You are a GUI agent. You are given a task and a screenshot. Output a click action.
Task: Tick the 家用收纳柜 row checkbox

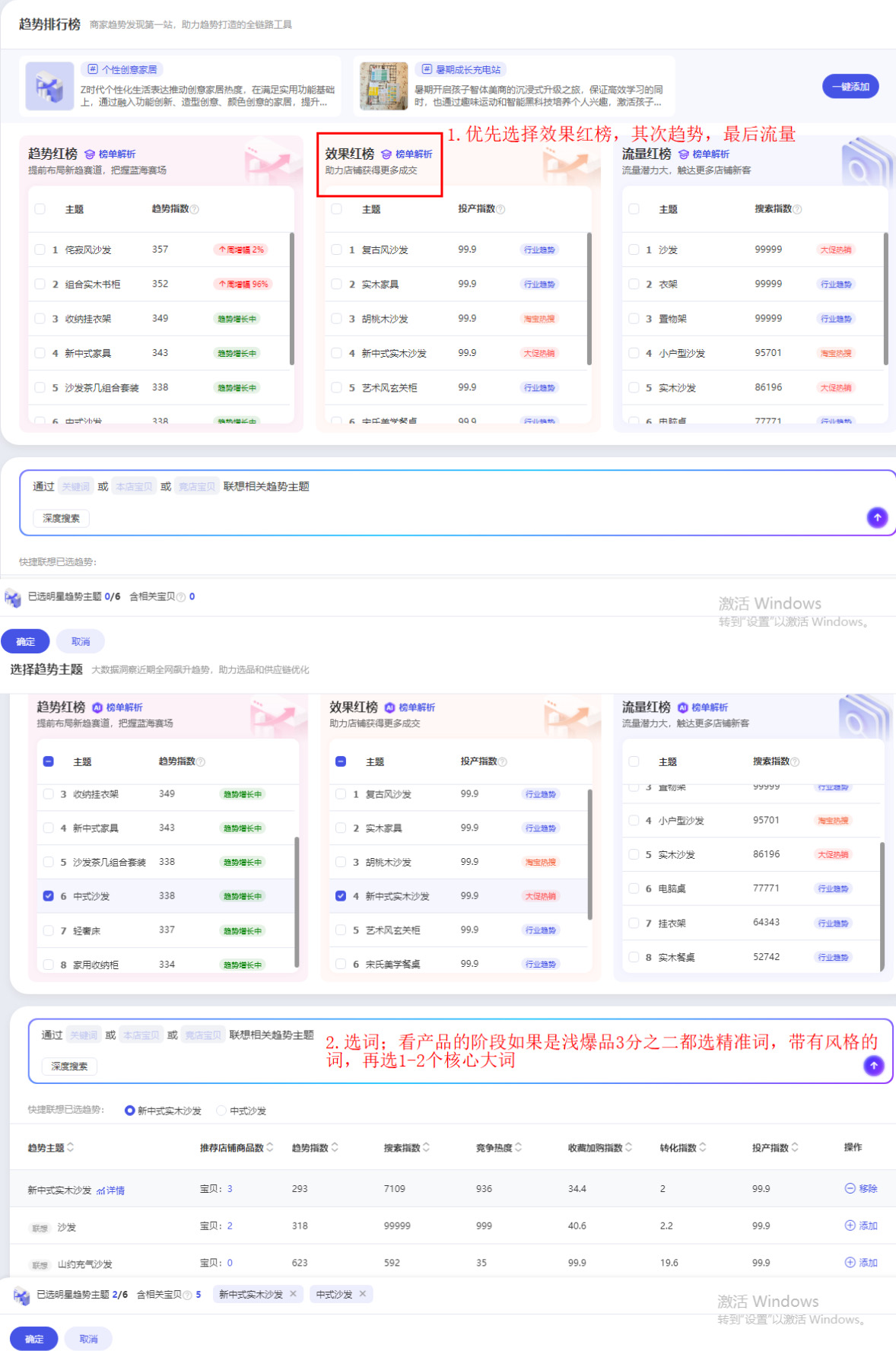(49, 964)
